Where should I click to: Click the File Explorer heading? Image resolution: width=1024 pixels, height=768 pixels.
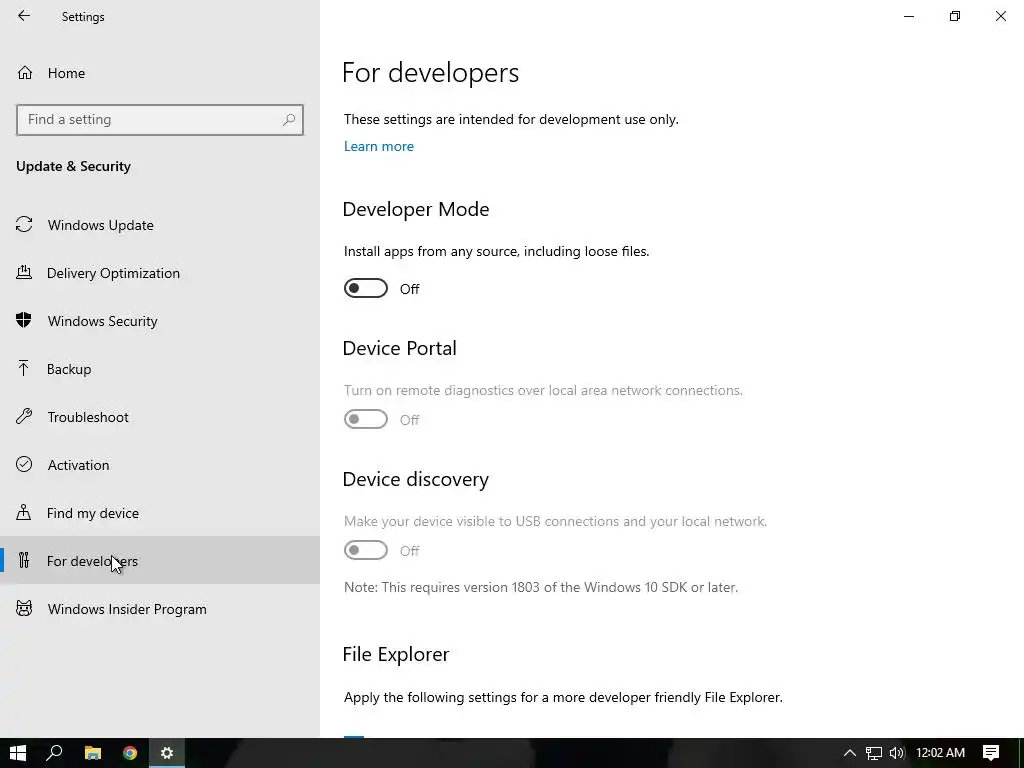tap(396, 654)
